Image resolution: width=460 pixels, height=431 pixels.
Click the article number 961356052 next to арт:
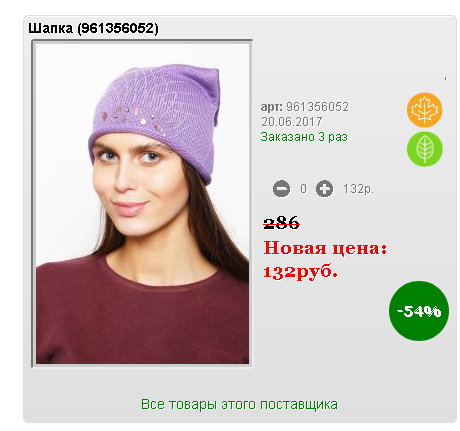(x=317, y=107)
